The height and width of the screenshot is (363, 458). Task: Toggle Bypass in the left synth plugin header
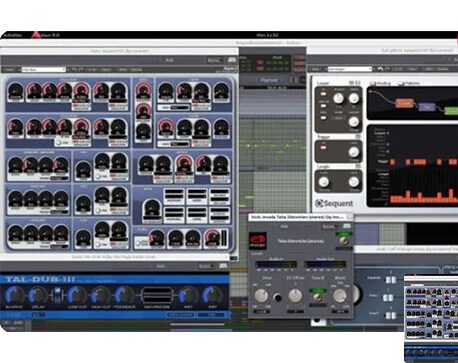[x=214, y=60]
